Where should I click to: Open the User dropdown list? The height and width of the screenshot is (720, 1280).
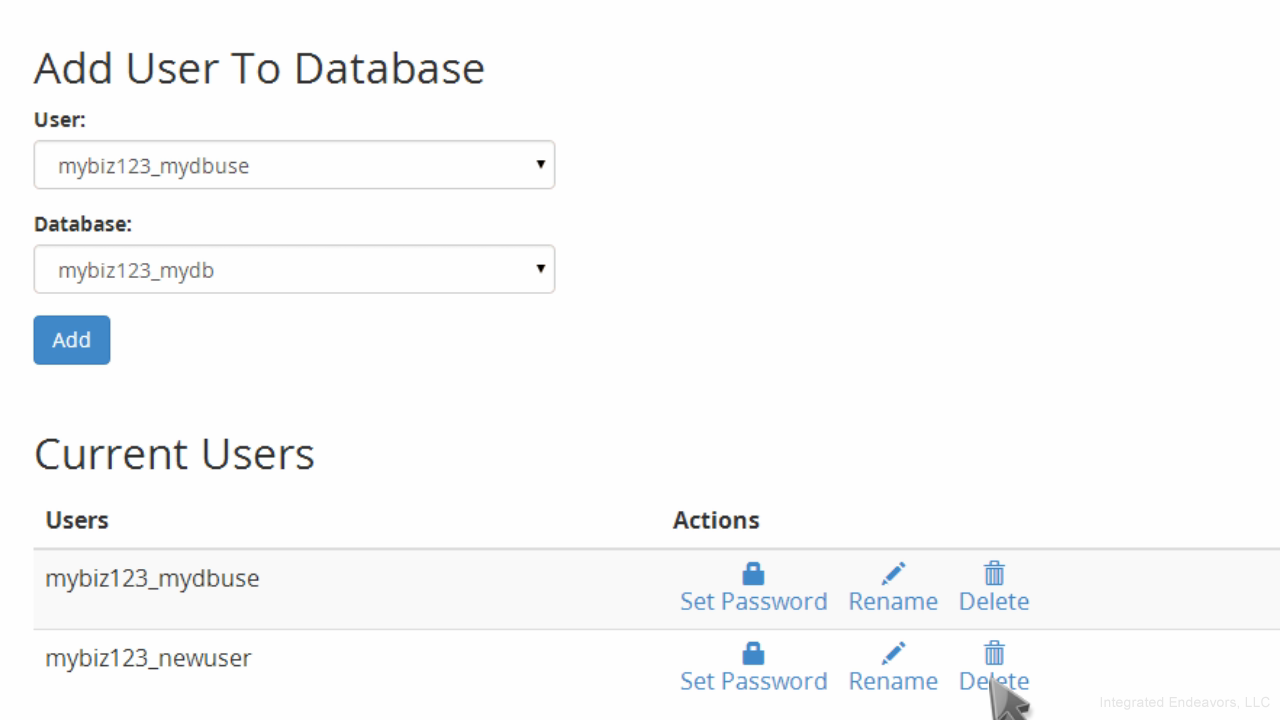pyautogui.click(x=294, y=165)
